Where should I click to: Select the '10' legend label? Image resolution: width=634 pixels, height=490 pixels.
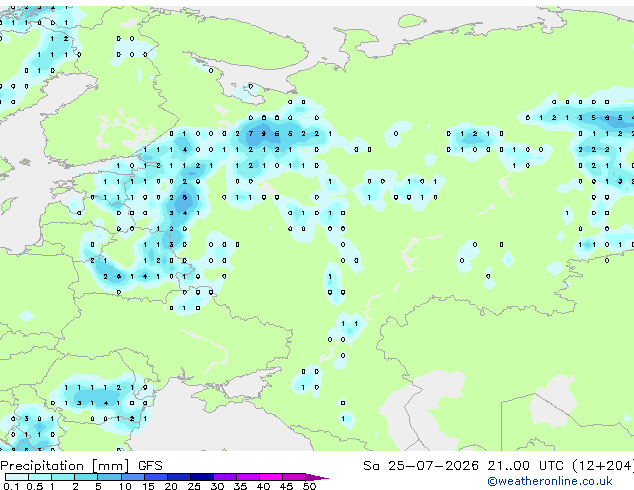(125, 486)
